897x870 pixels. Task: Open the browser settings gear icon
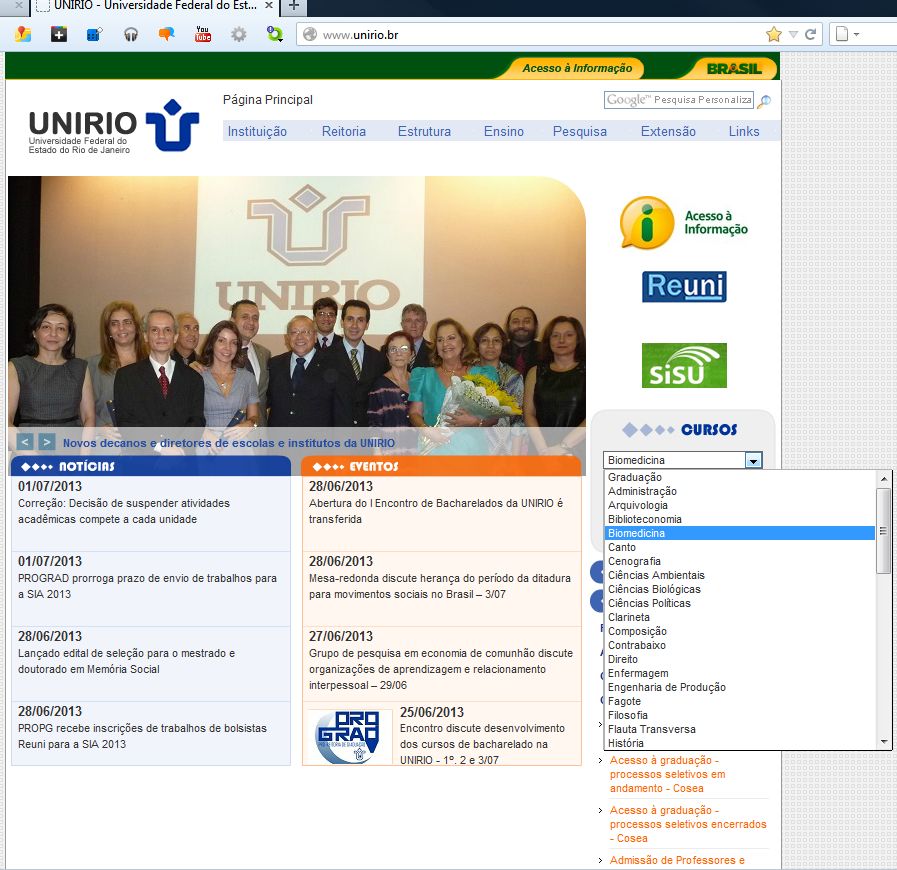(x=237, y=33)
